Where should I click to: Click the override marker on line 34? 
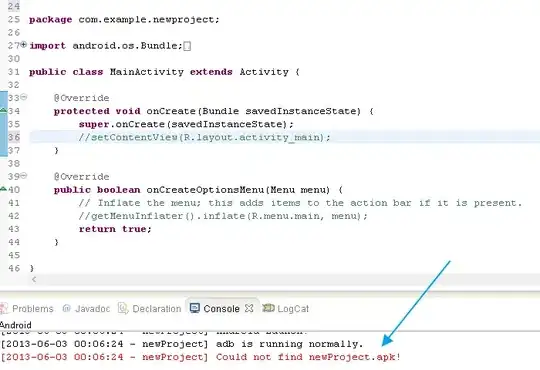click(x=3, y=111)
